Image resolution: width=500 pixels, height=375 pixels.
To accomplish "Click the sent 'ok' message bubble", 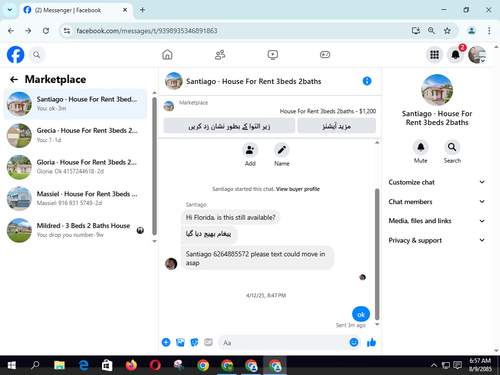I will (x=361, y=314).
